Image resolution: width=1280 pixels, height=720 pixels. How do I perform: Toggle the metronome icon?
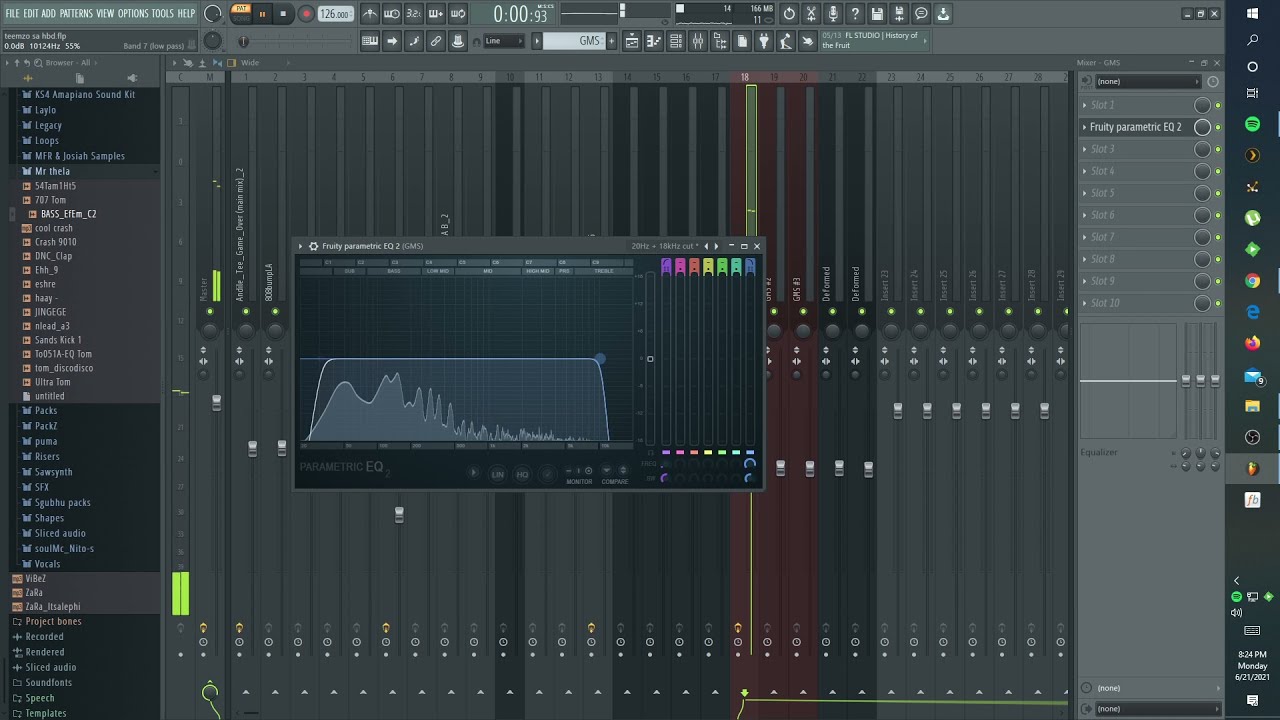(370, 14)
